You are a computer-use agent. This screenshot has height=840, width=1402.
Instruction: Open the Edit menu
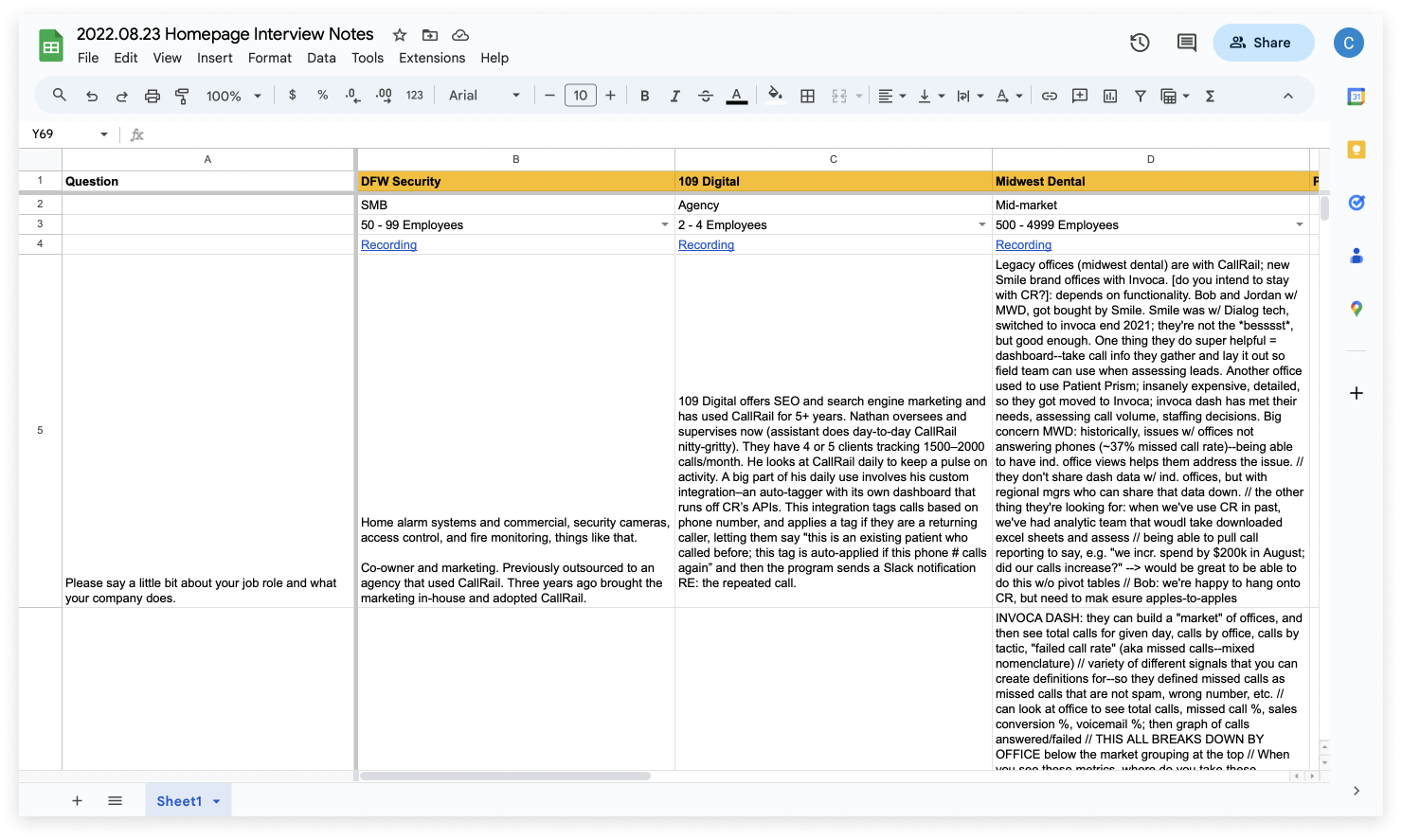click(126, 58)
